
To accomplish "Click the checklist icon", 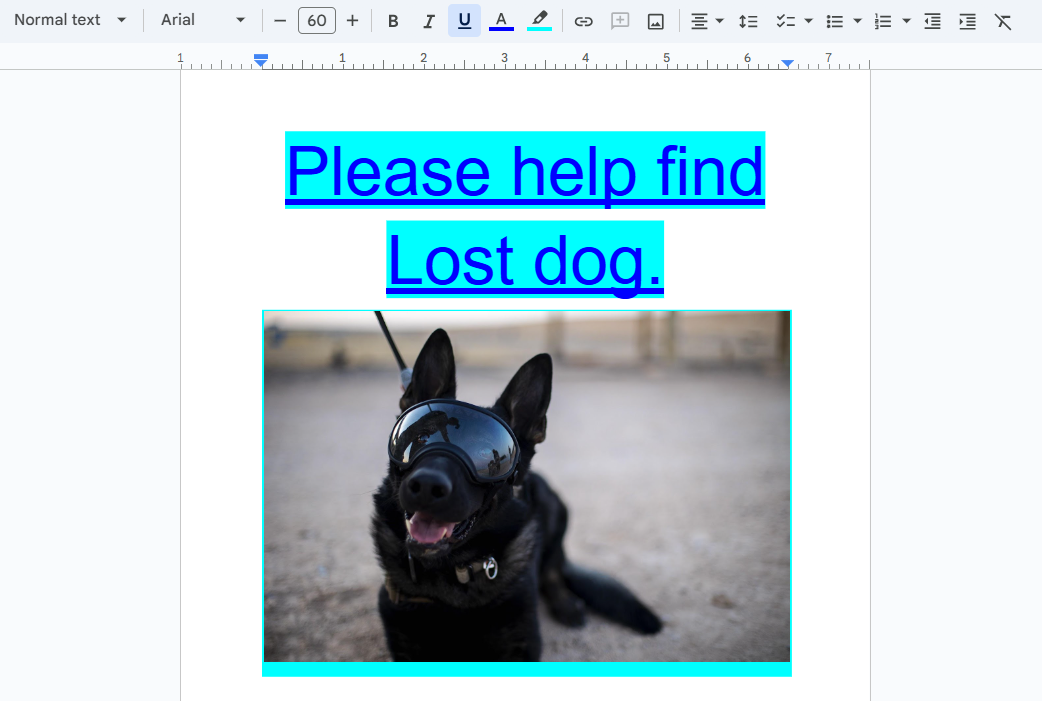I will click(785, 21).
